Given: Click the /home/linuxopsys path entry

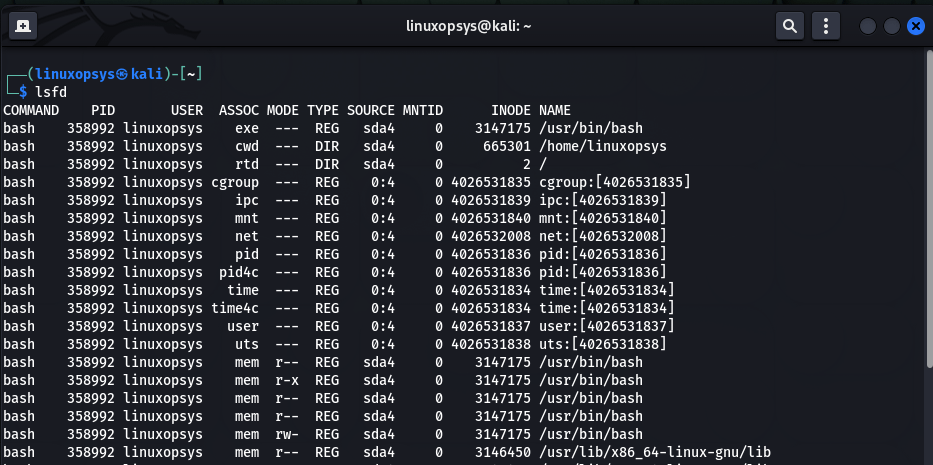Looking at the screenshot, I should pos(602,146).
